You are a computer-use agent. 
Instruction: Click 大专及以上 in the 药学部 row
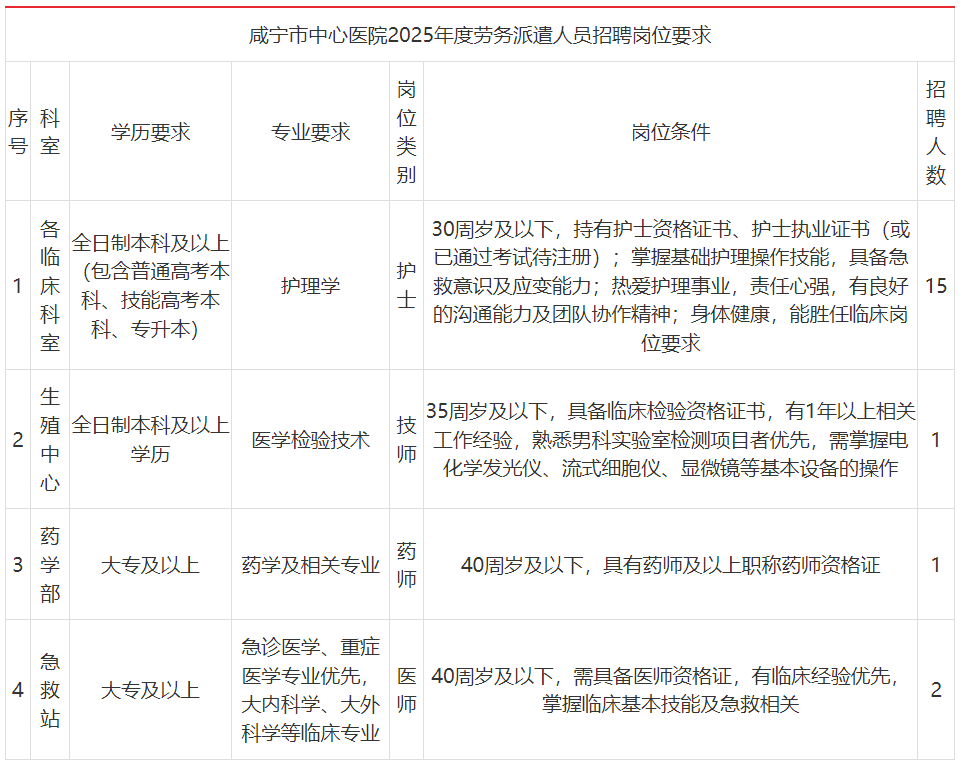point(150,564)
